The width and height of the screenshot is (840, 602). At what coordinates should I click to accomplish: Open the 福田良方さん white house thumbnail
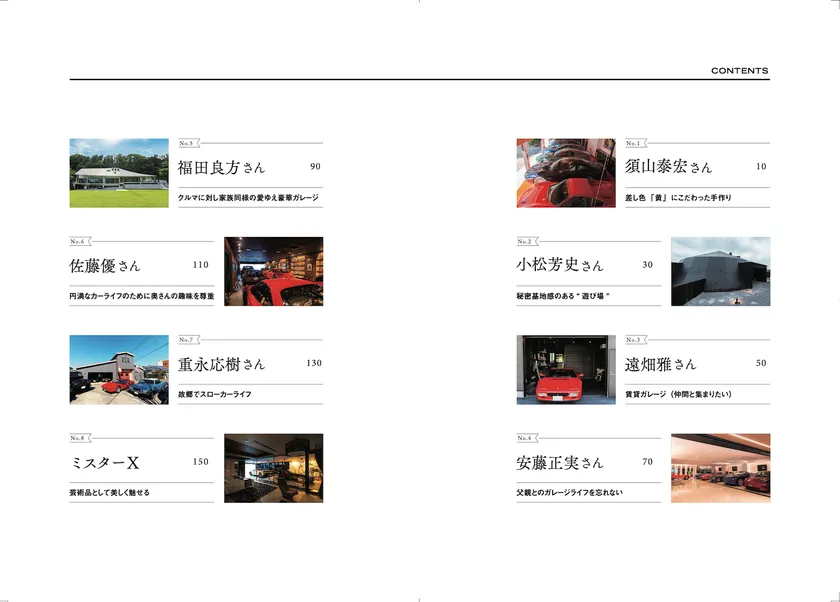point(119,173)
